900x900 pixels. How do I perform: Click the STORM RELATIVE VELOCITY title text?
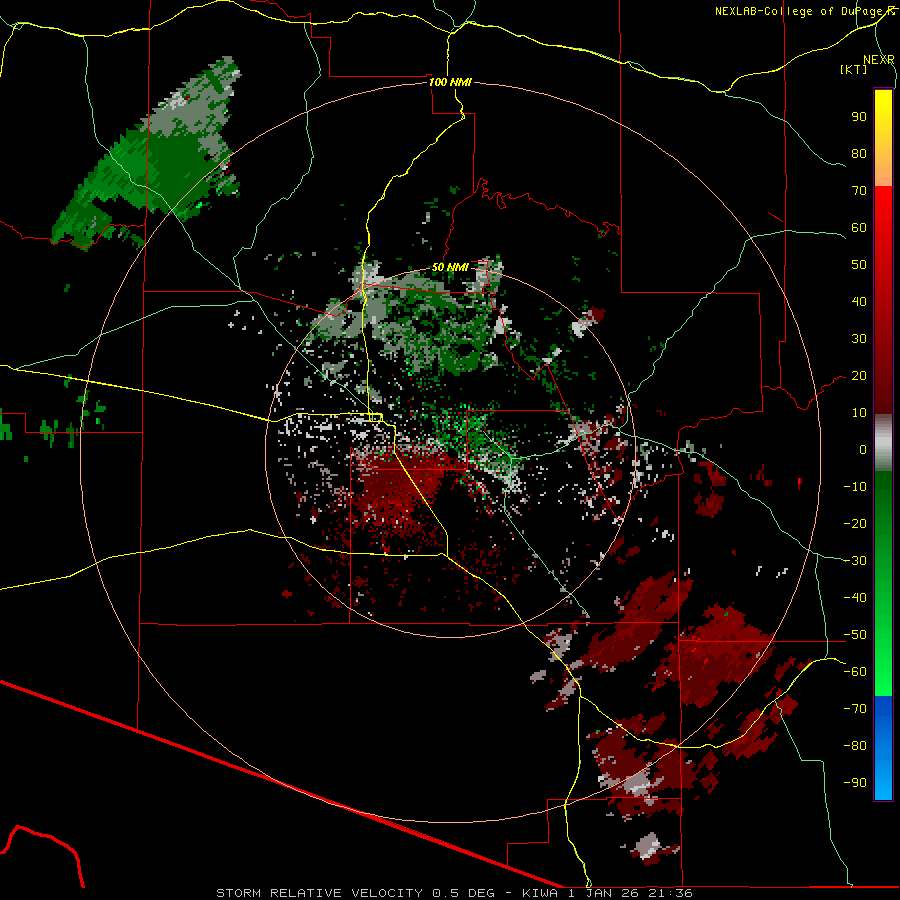321,893
